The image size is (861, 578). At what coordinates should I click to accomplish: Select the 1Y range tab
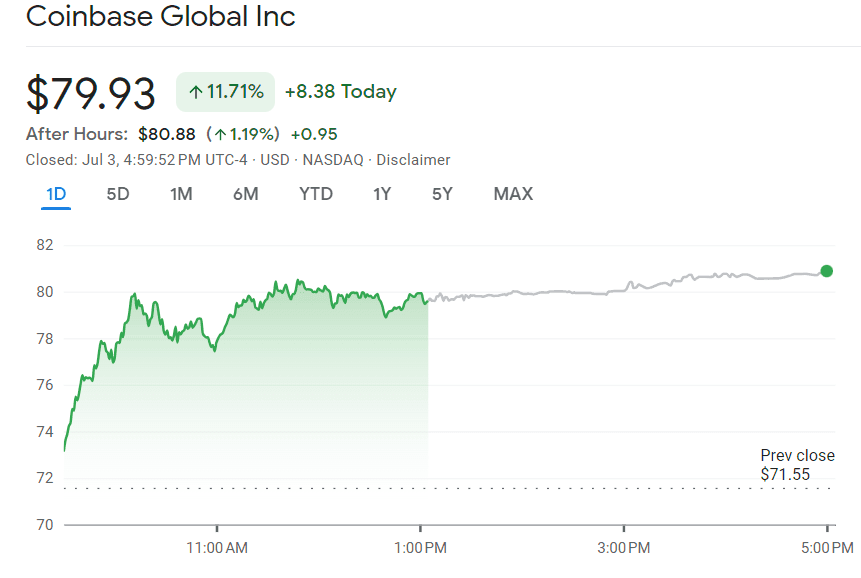tap(382, 194)
